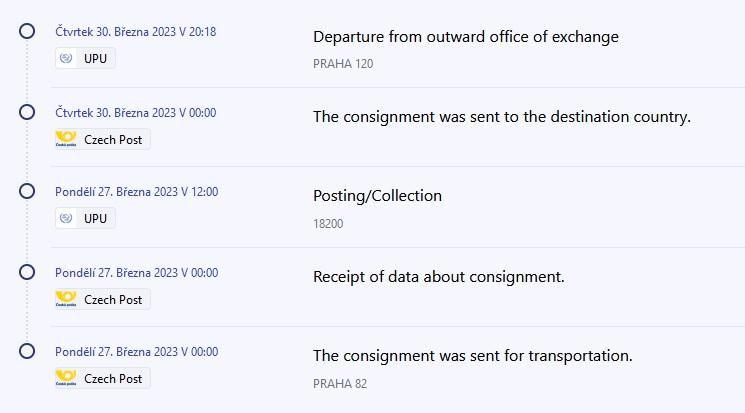Select the timeline dot for Receipt of data event
The image size is (745, 413).
point(27,272)
